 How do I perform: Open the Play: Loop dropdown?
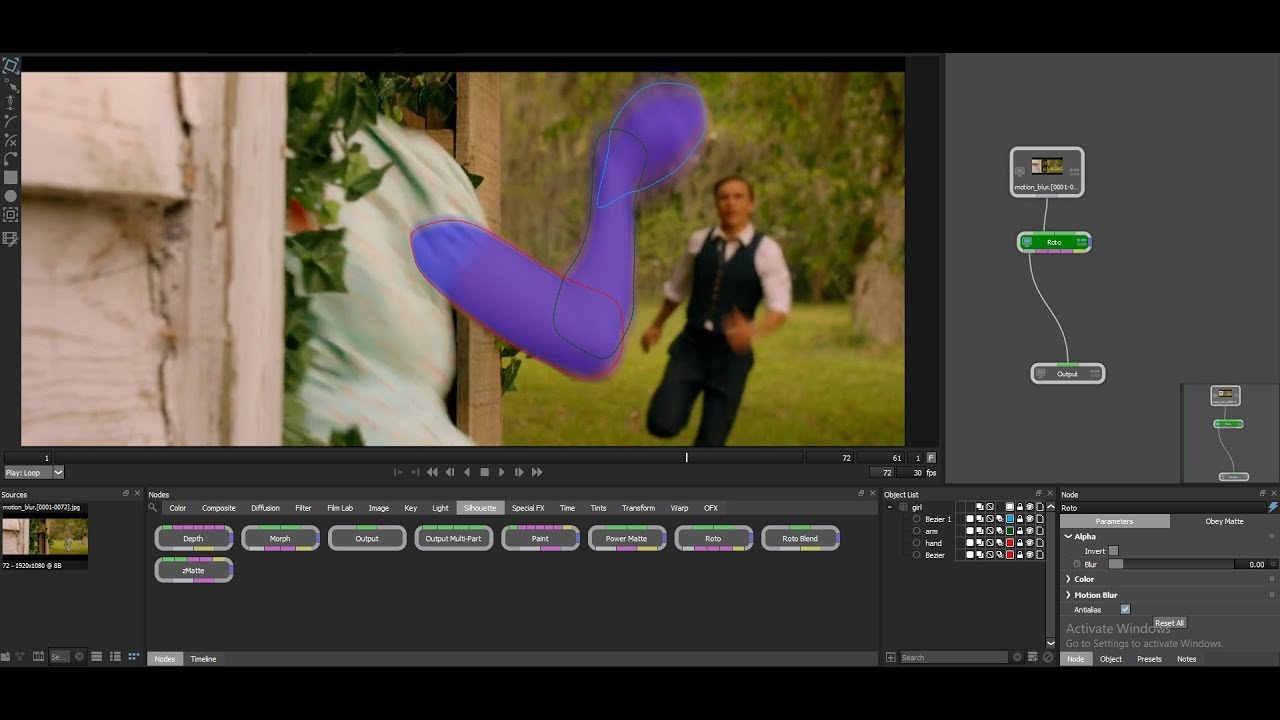[34, 472]
